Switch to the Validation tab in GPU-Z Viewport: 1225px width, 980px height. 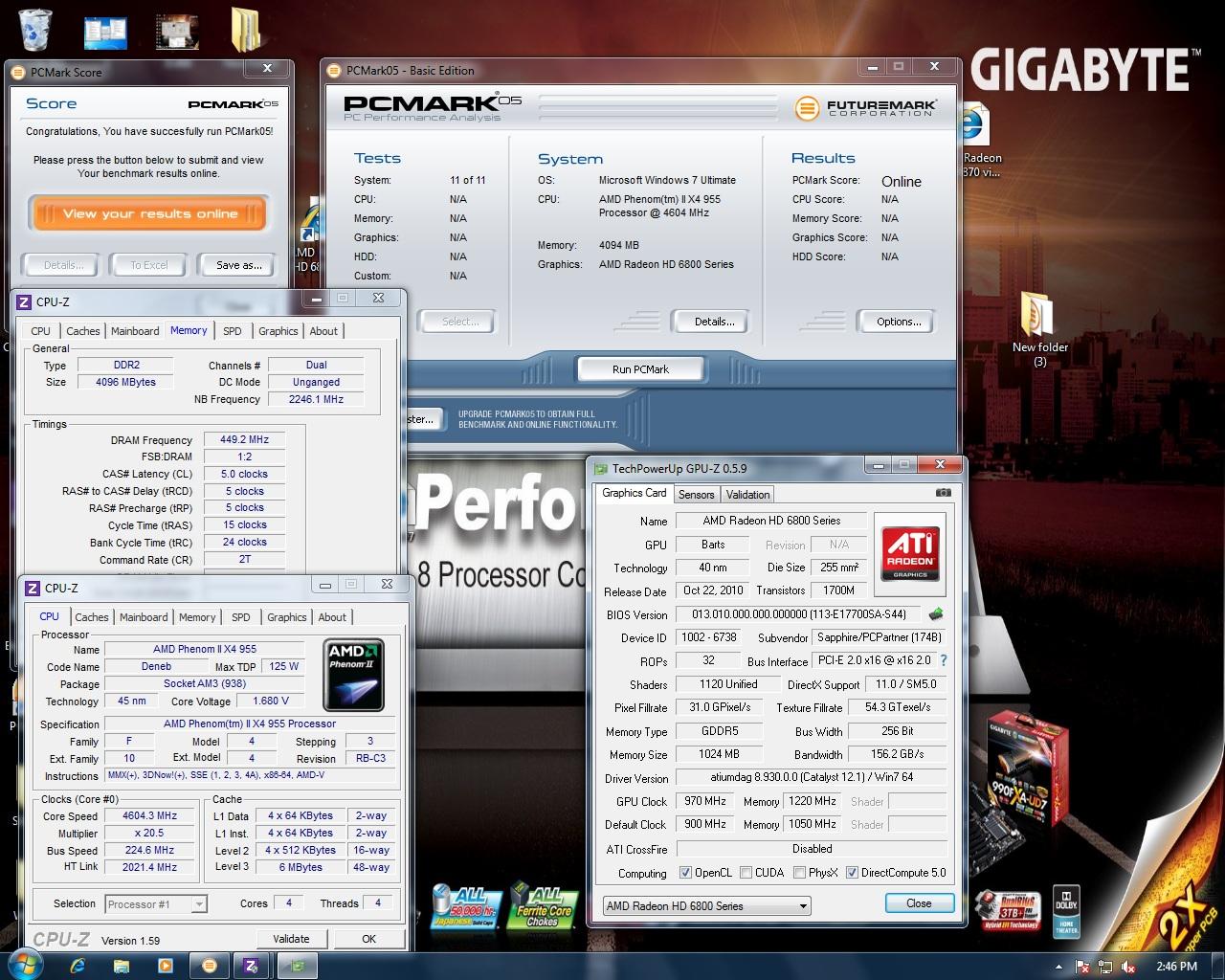coord(747,495)
